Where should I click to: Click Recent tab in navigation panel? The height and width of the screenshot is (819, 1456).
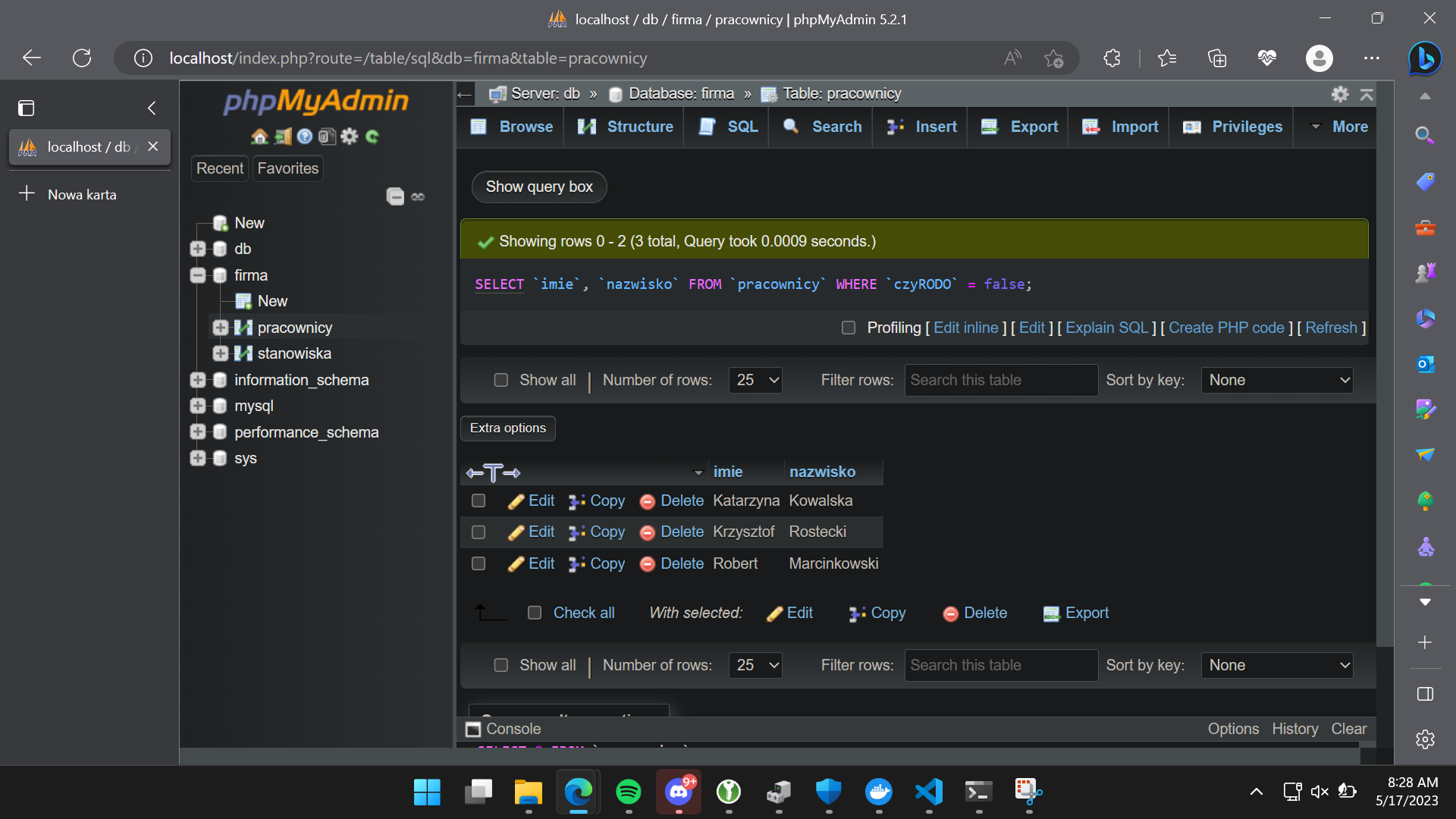(x=220, y=168)
